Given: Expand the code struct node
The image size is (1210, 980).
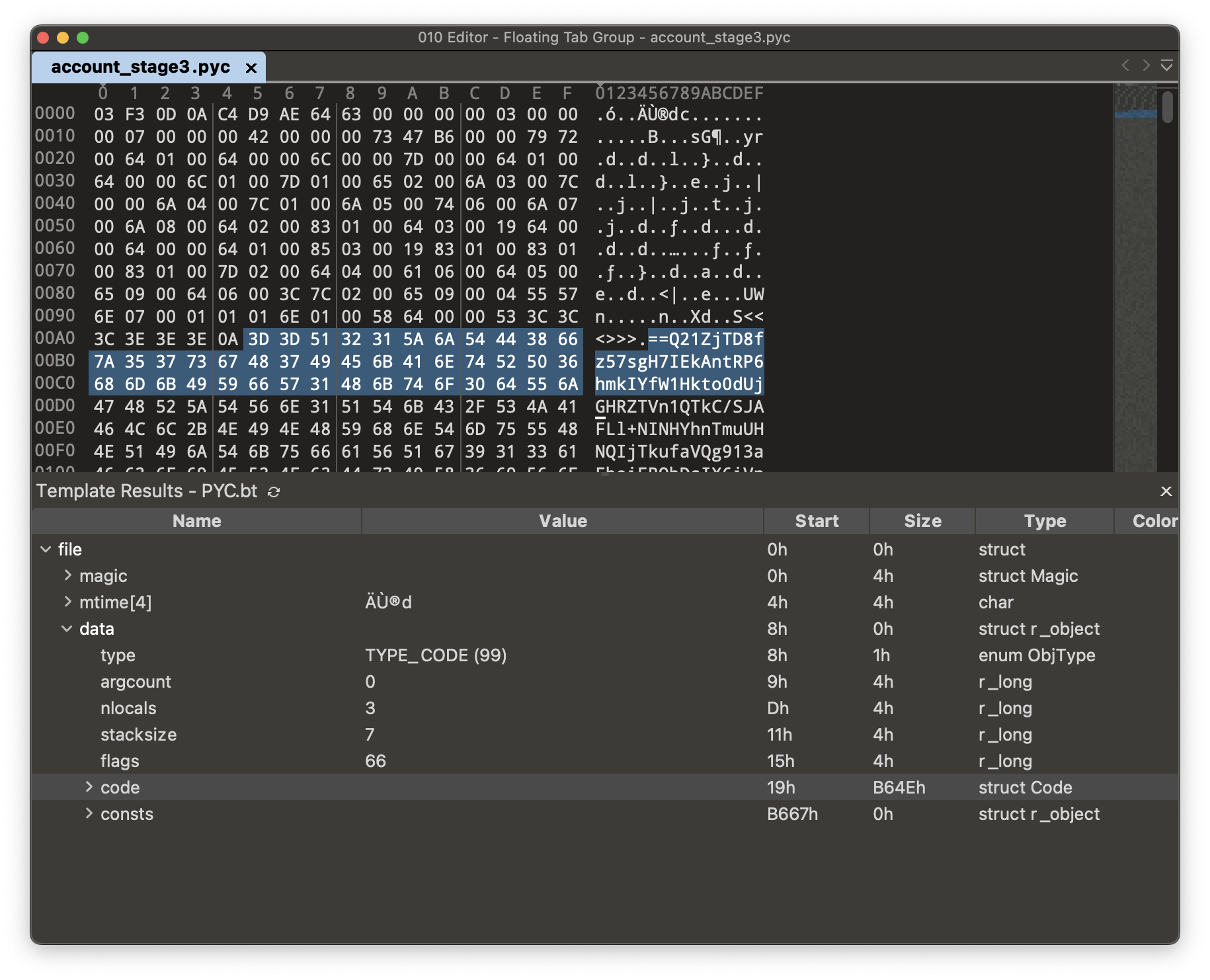Looking at the screenshot, I should pos(89,788).
